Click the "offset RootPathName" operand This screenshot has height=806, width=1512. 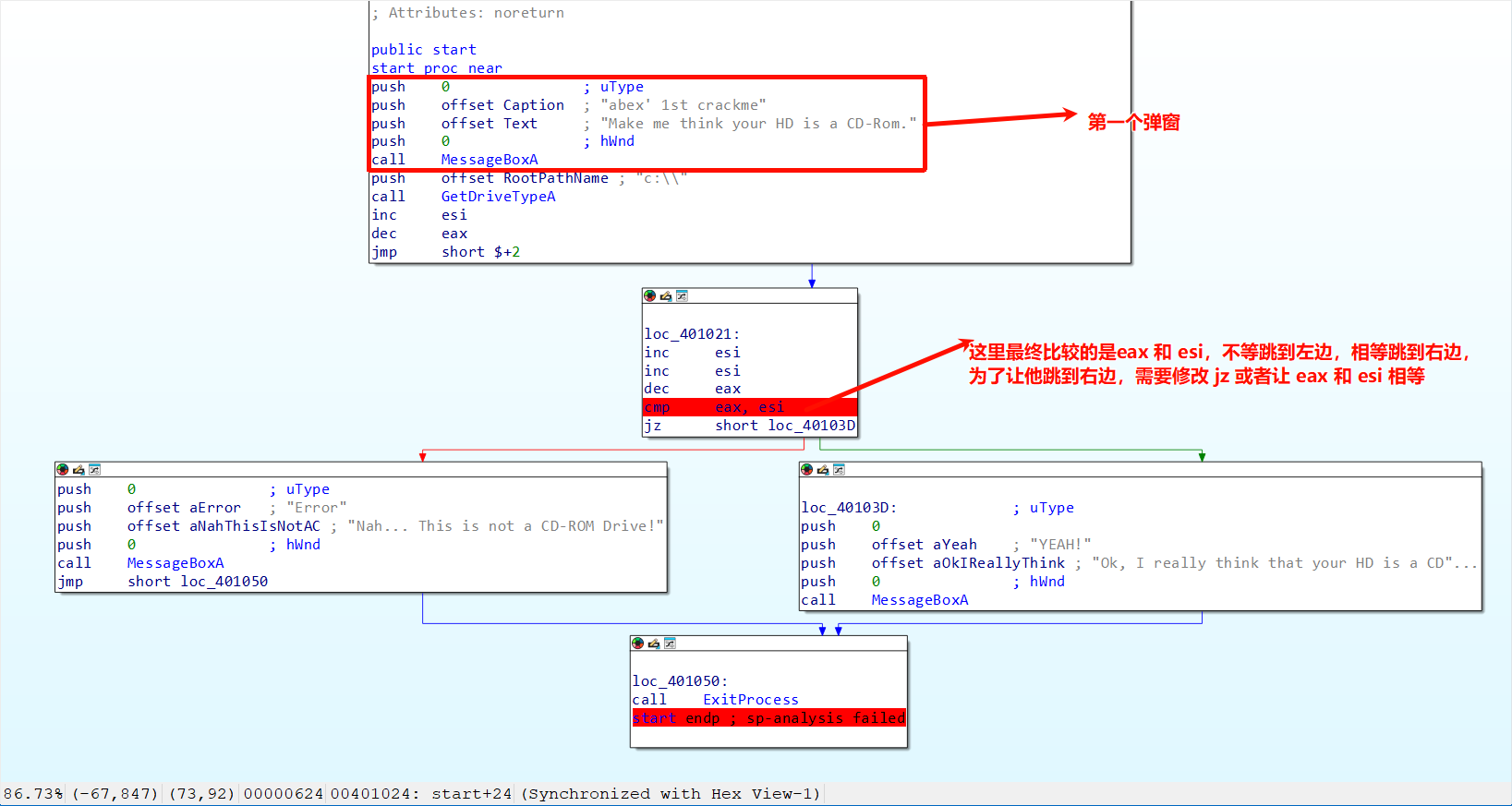[x=524, y=178]
